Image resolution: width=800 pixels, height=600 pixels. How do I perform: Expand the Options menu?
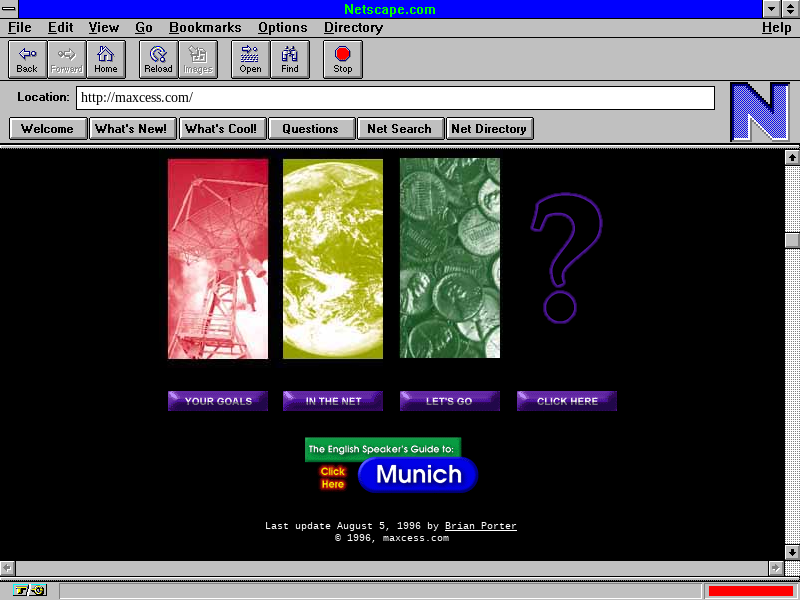click(282, 28)
